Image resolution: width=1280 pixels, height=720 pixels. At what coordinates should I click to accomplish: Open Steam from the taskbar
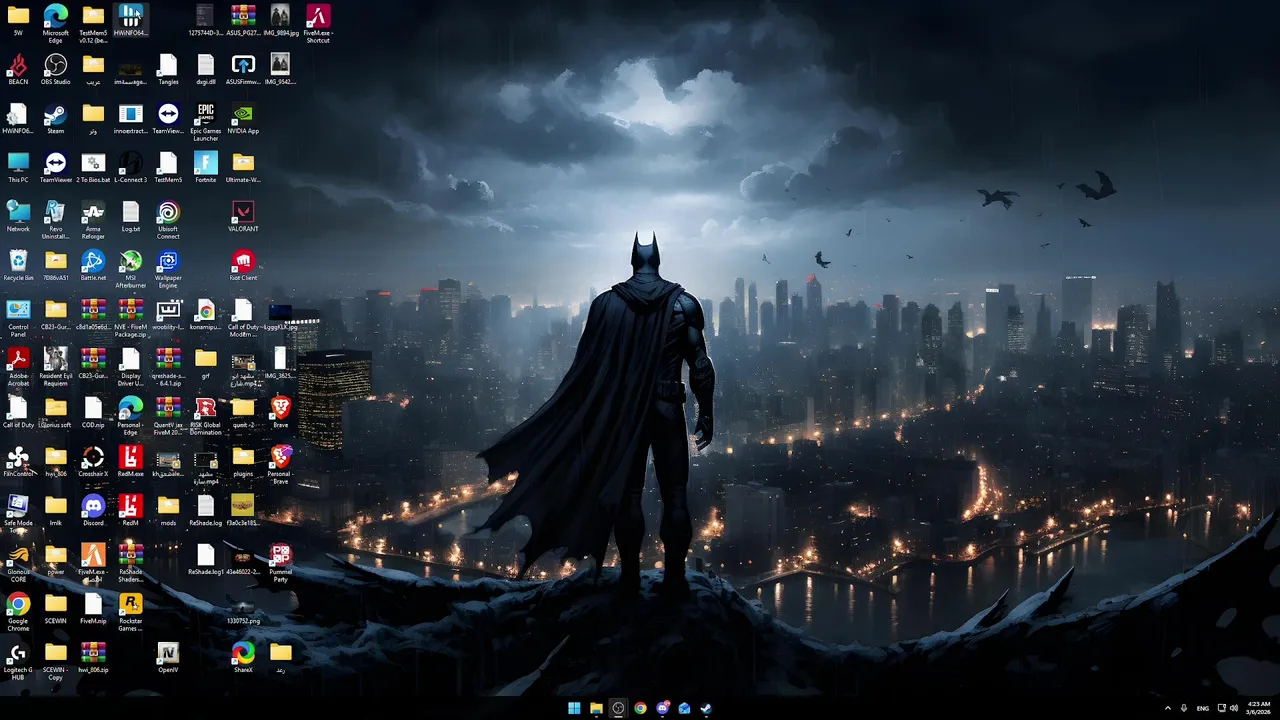706,708
